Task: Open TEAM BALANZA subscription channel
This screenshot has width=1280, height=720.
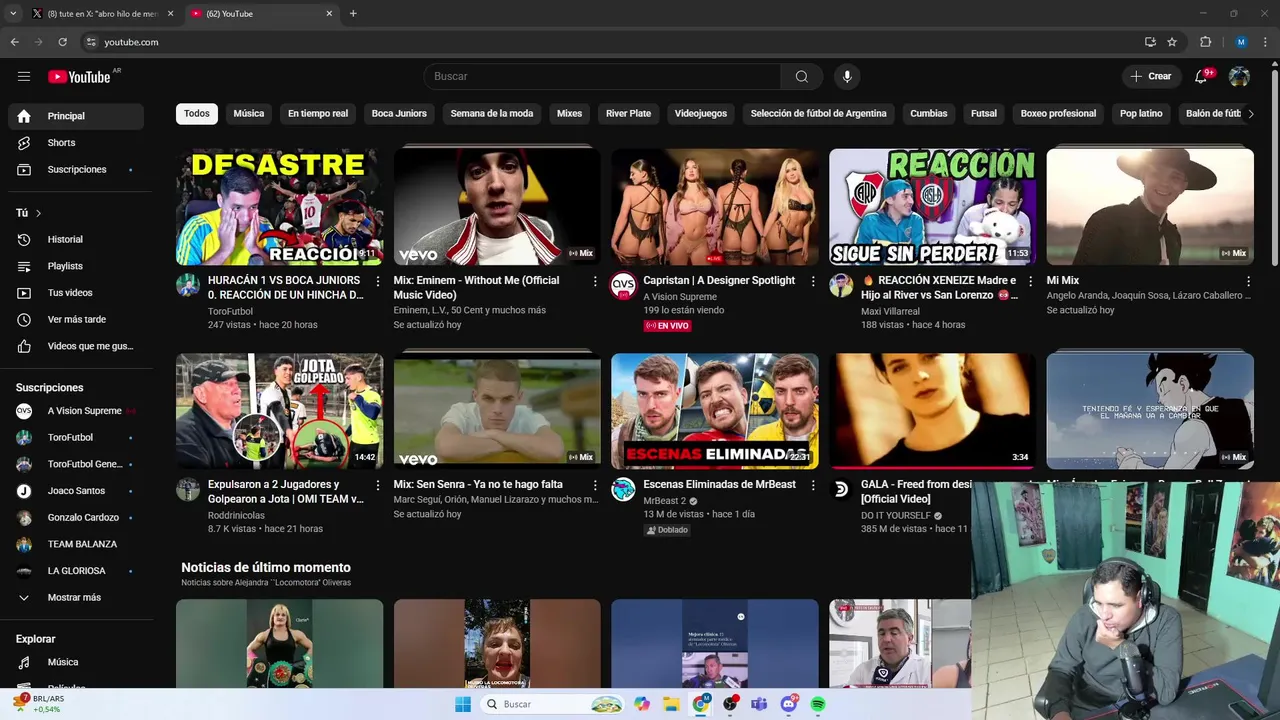Action: coord(76,544)
